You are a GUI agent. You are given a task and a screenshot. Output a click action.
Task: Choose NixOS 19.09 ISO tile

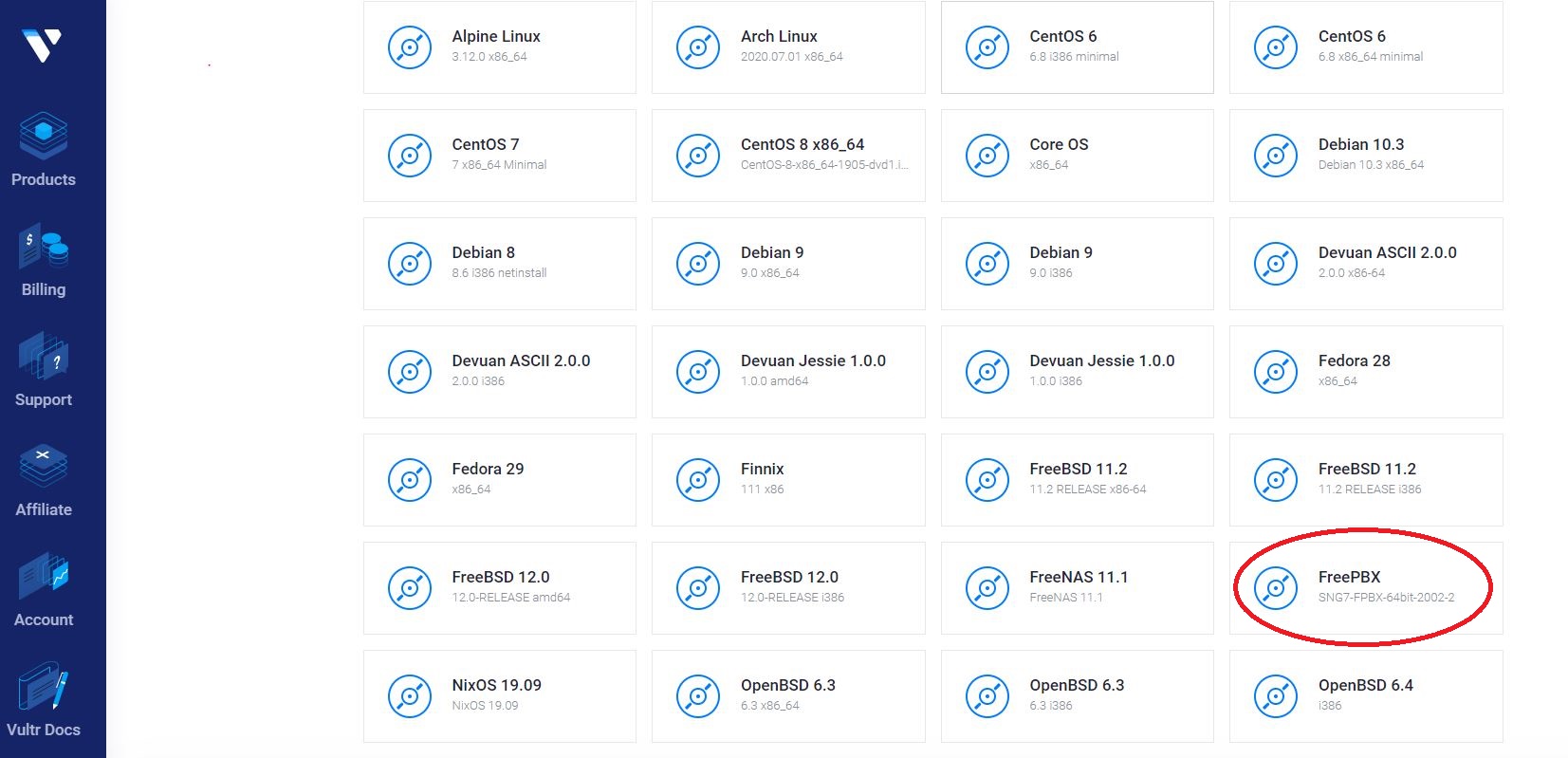499,696
